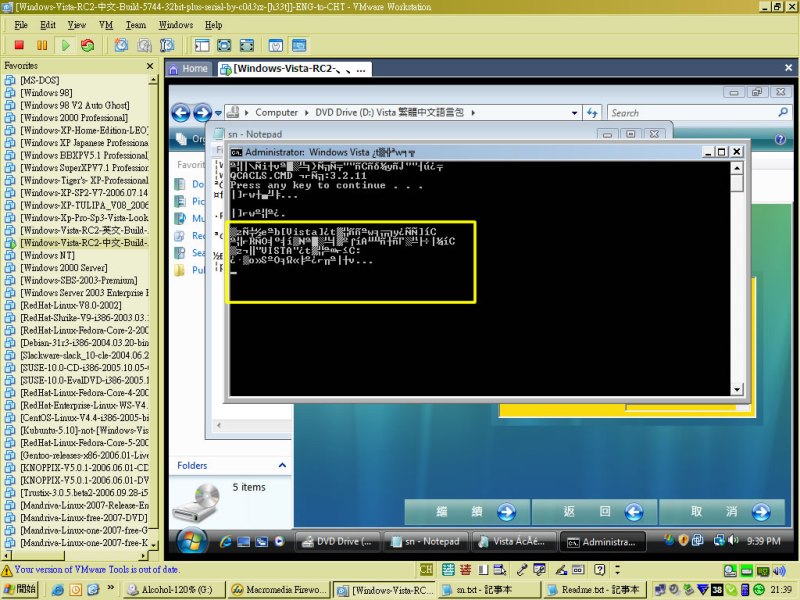Click down arrow of Favorites list scrollbar
The width and height of the screenshot is (800, 600).
click(x=153, y=545)
